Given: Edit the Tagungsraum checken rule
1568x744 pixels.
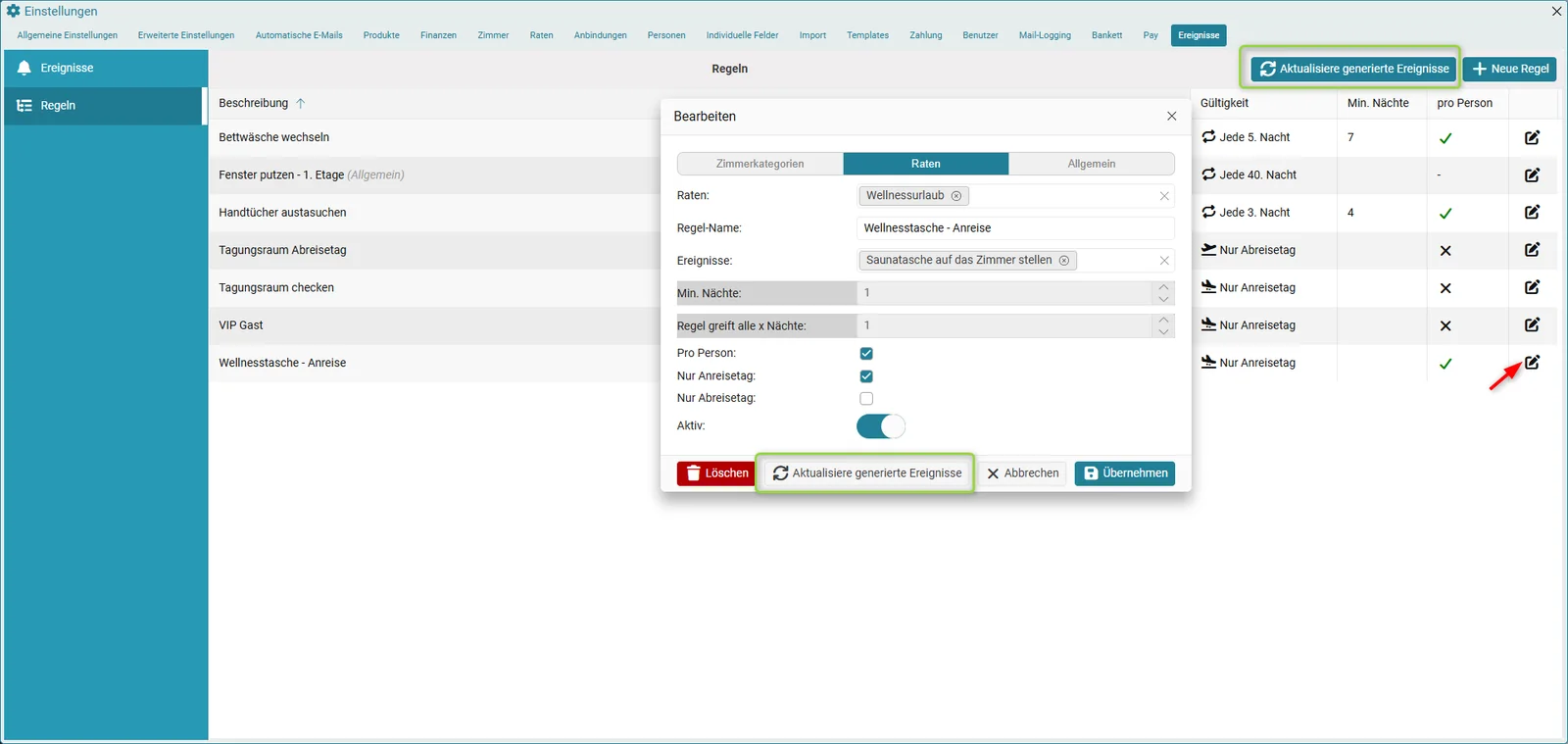Looking at the screenshot, I should click(x=1532, y=287).
